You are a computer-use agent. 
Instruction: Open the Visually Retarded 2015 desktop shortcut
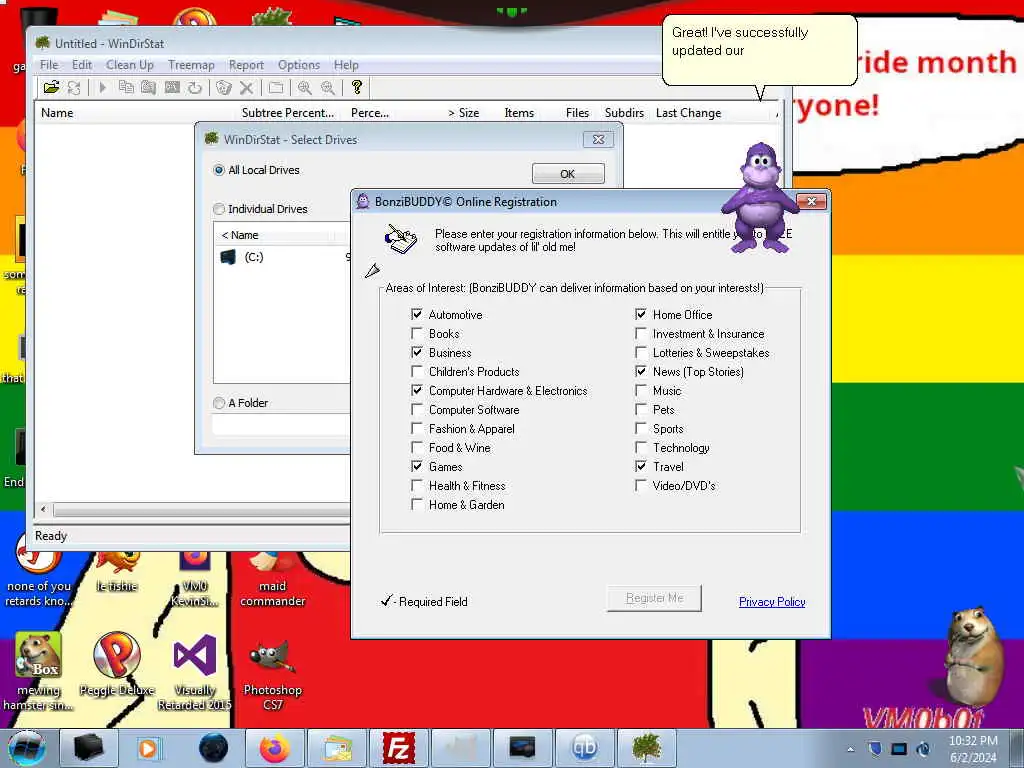tap(195, 673)
